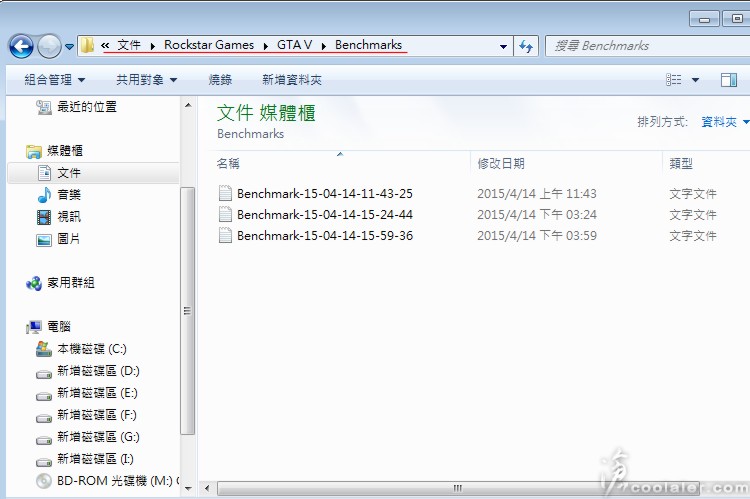The image size is (750, 499).
Task: Click the 視訊 film strip icon
Action: coord(44,217)
